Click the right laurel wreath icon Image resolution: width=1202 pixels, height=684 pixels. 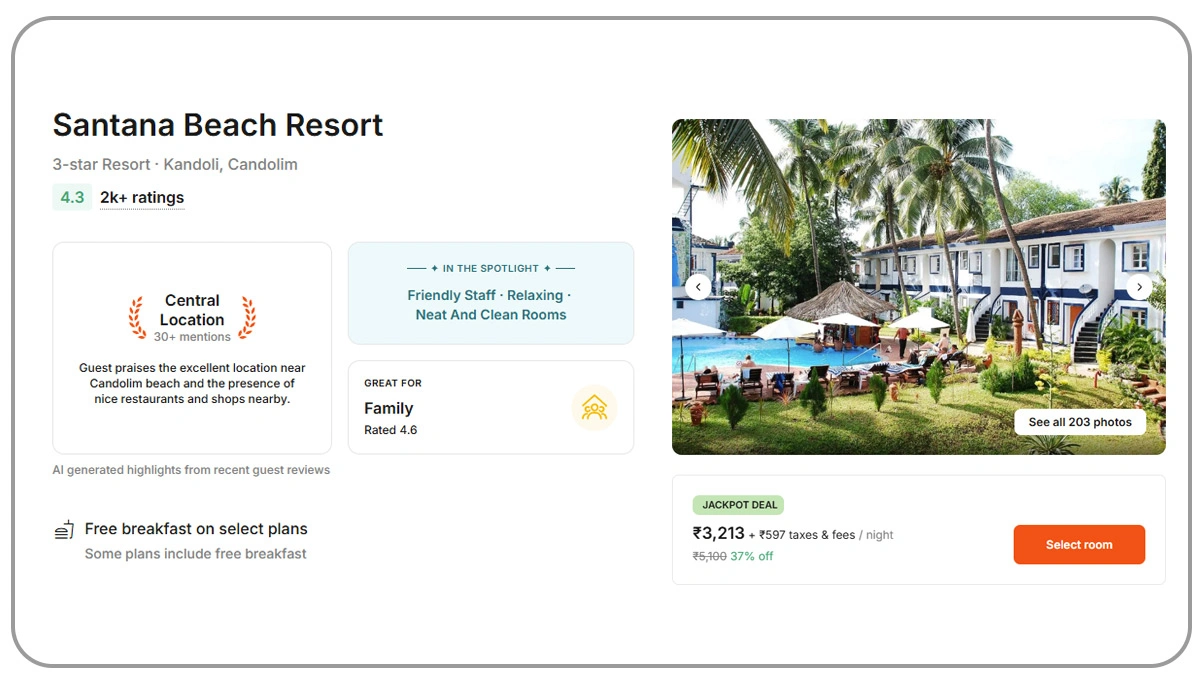click(247, 318)
